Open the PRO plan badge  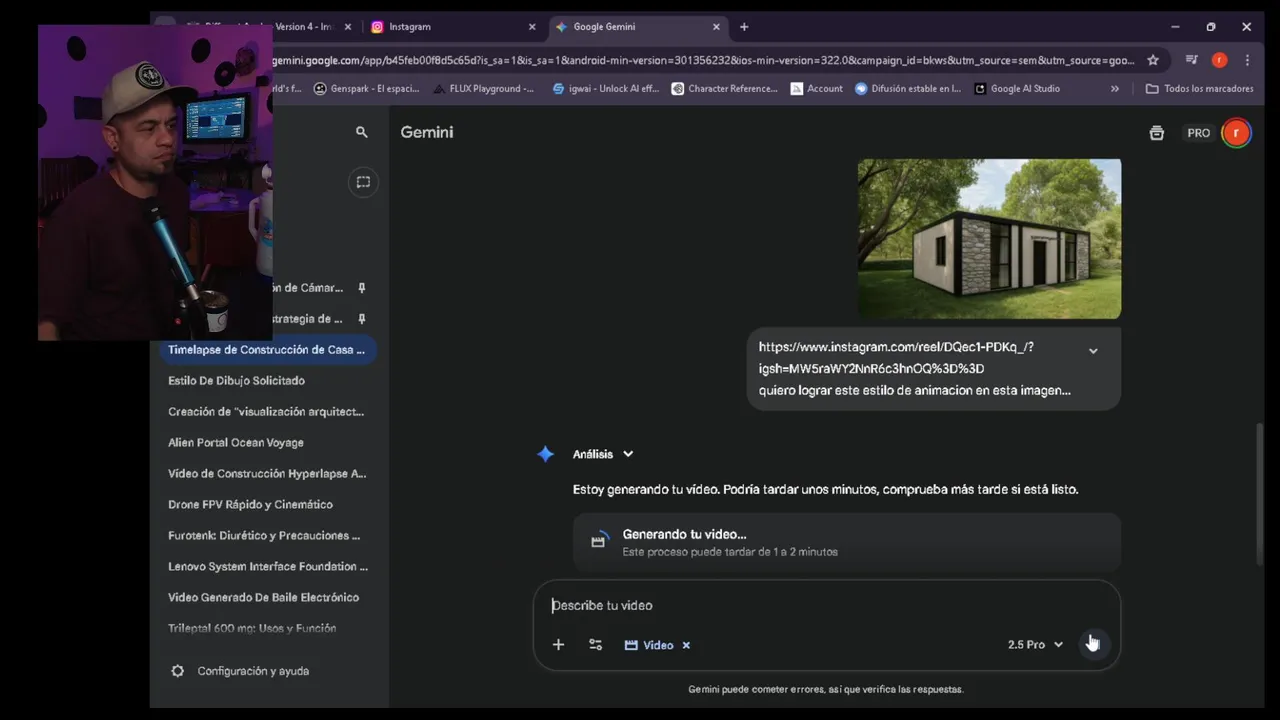click(x=1198, y=133)
